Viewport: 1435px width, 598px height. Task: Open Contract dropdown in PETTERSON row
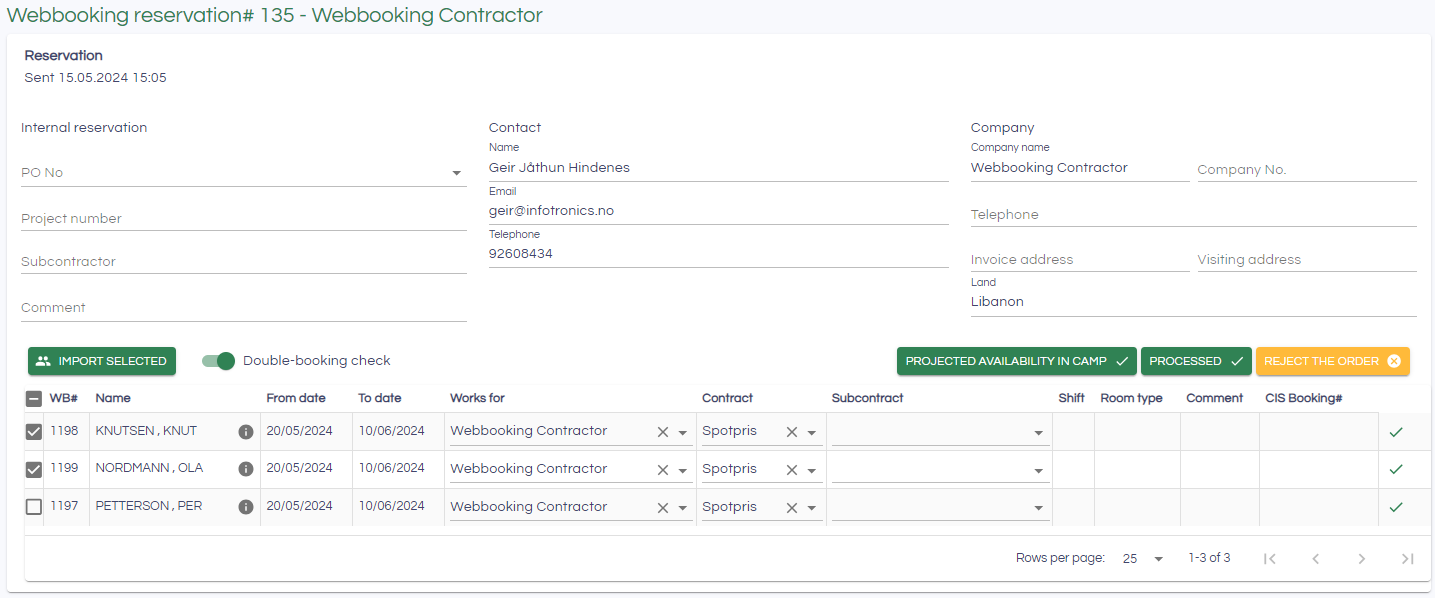pos(812,508)
